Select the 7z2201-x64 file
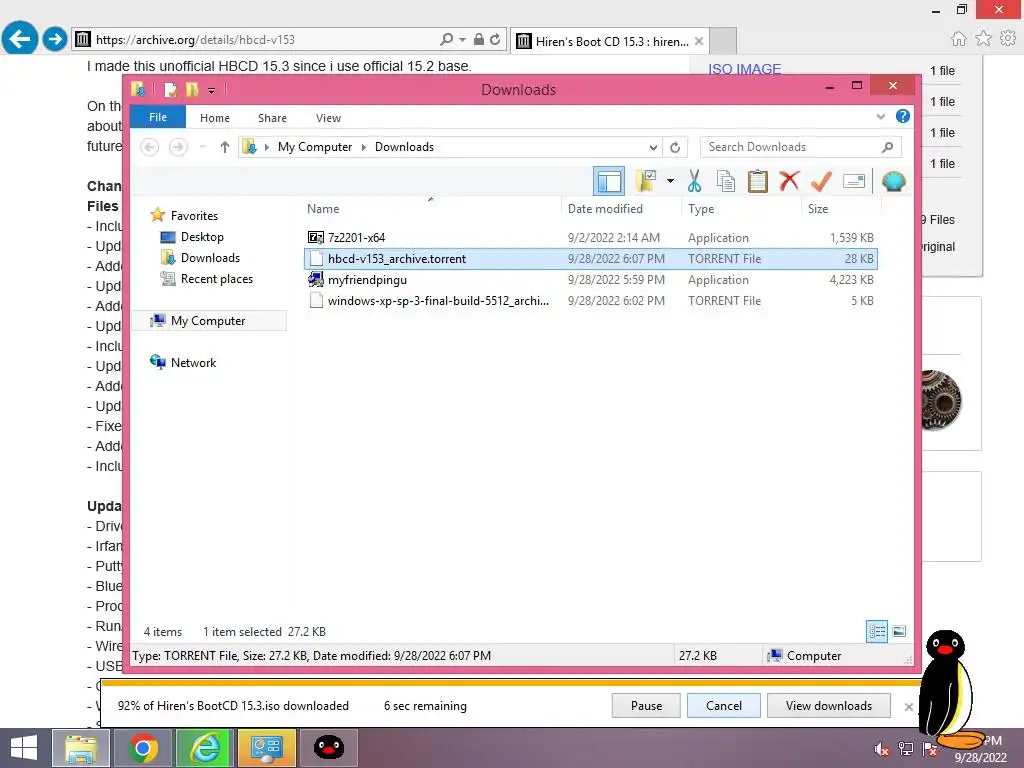 coord(591,238)
